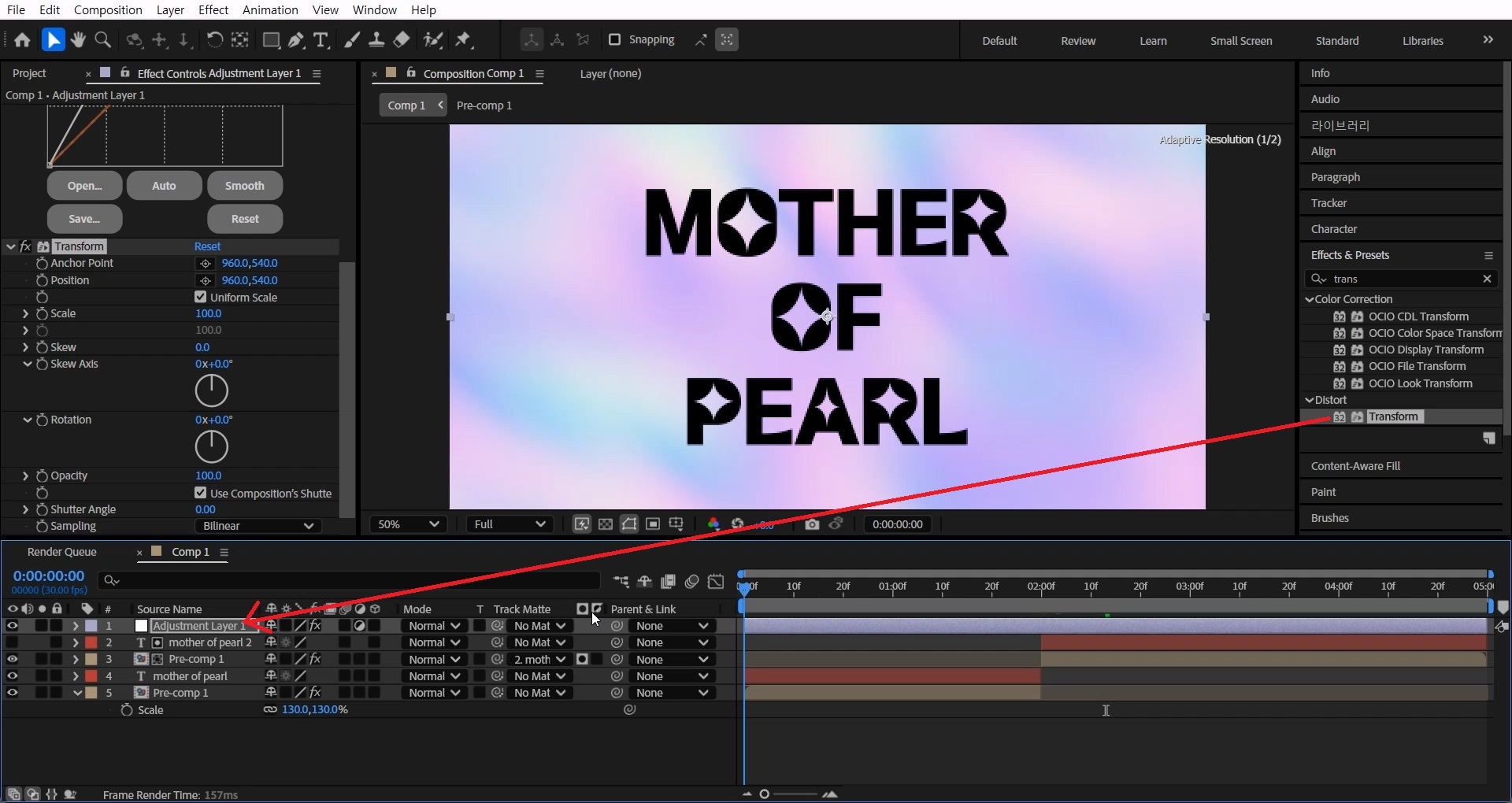Open the composition flowchart icon in timeline
The height and width of the screenshot is (803, 1512).
[x=621, y=582]
